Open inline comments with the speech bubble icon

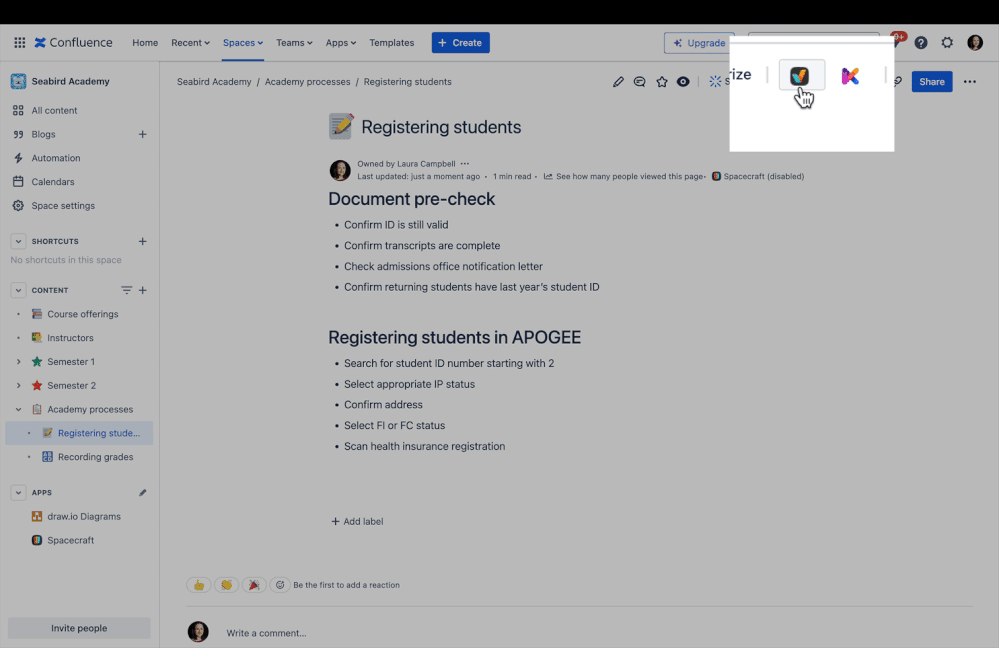[640, 81]
